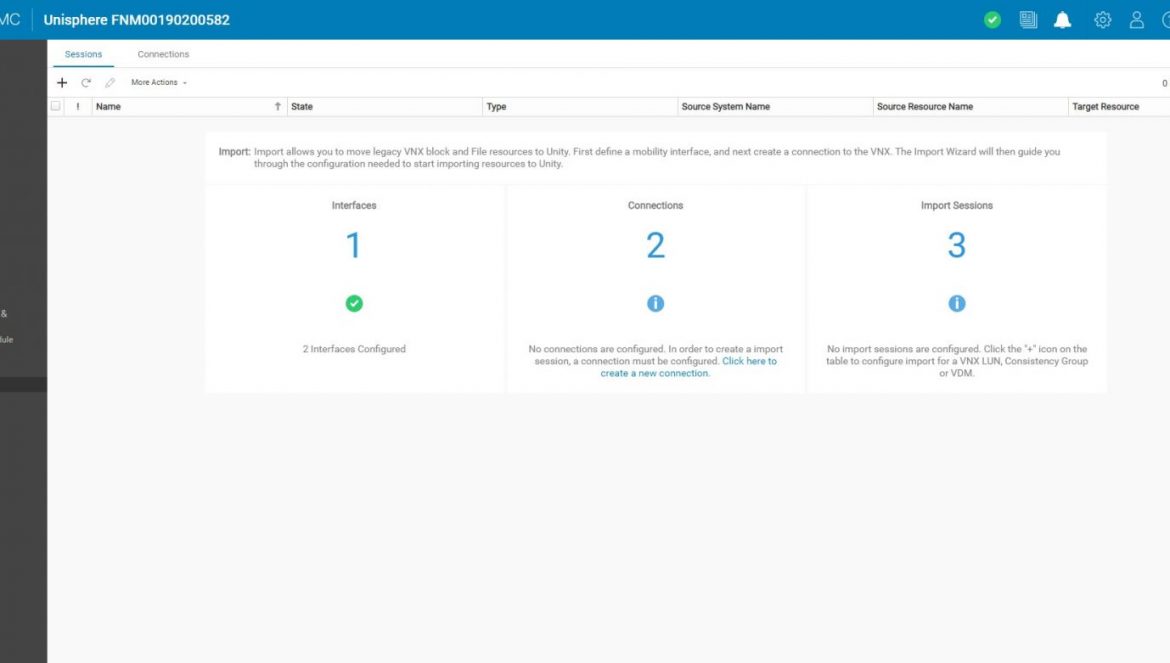
Task: Open the settings gear icon
Action: (1102, 20)
